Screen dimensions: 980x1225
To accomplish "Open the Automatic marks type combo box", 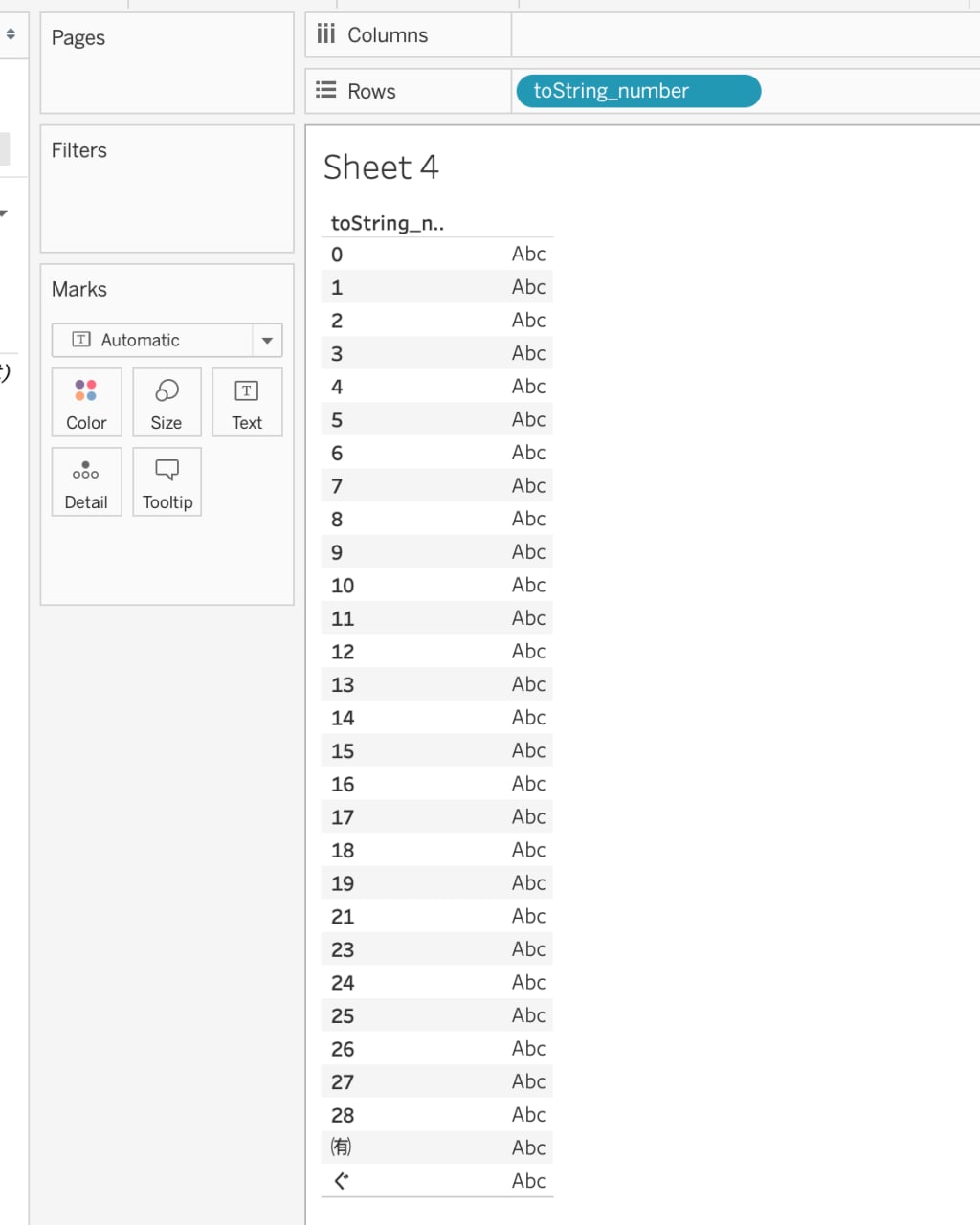I will pyautogui.click(x=167, y=340).
